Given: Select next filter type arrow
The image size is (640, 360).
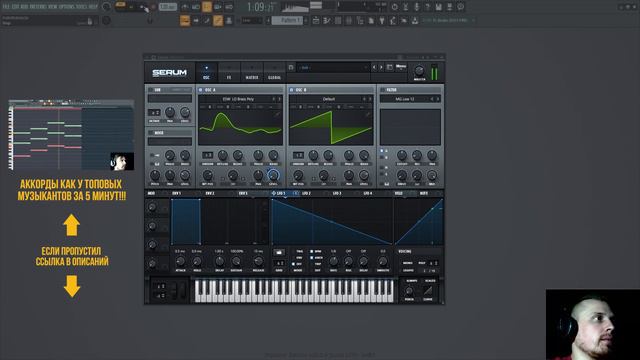Looking at the screenshot, I should [x=438, y=99].
